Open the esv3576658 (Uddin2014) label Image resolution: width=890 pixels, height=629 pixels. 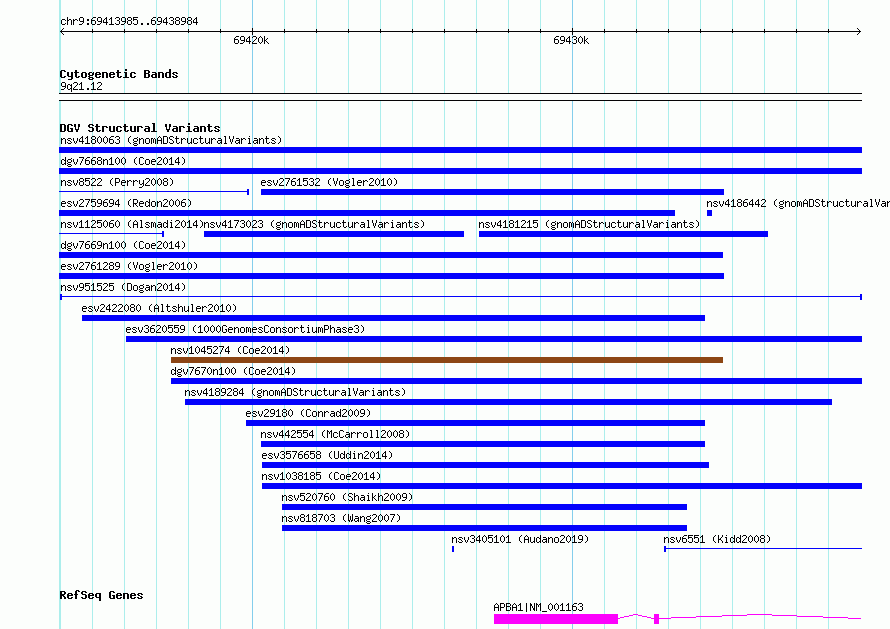click(x=327, y=455)
